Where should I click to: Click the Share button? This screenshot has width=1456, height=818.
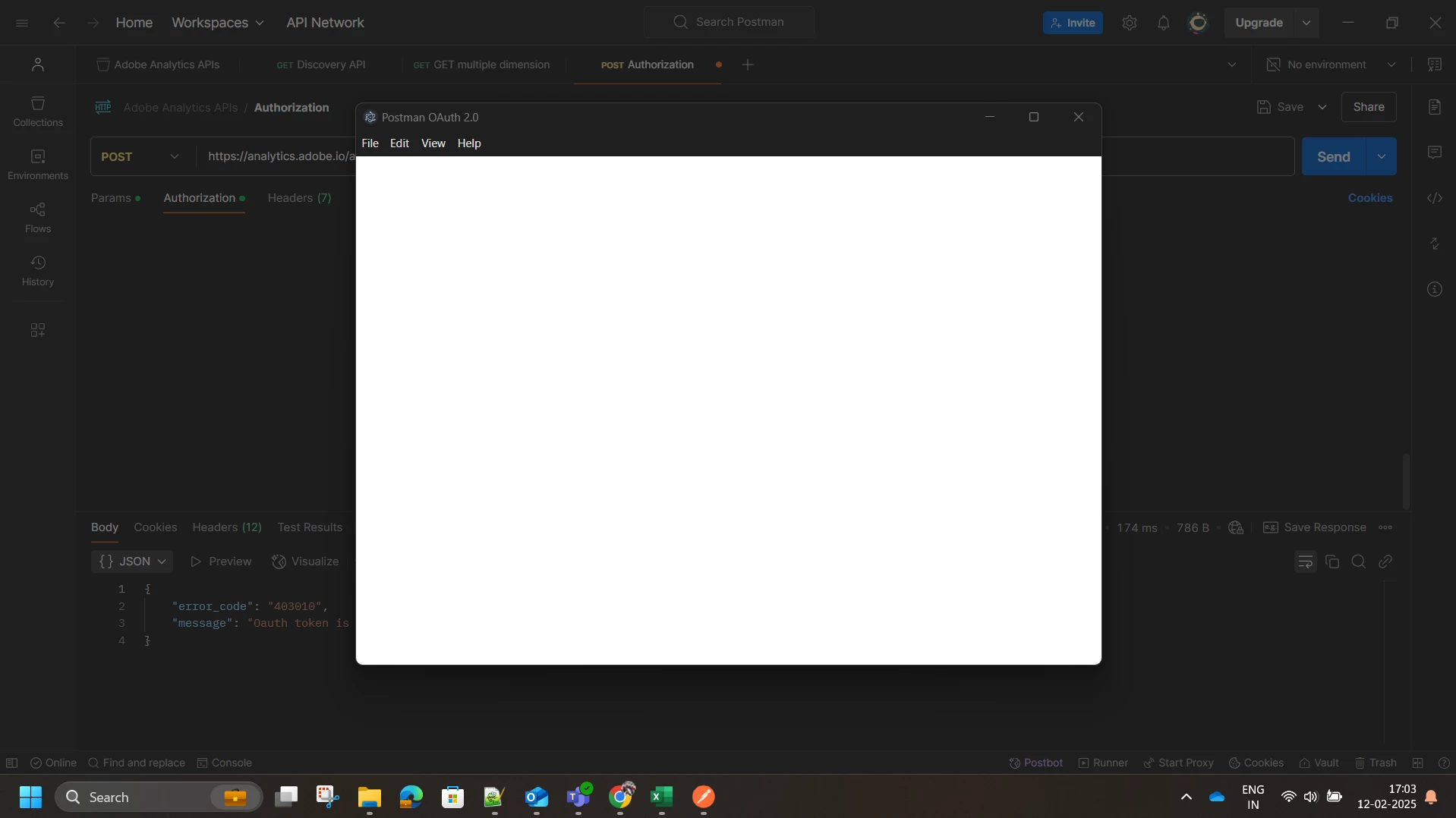[x=1369, y=107]
